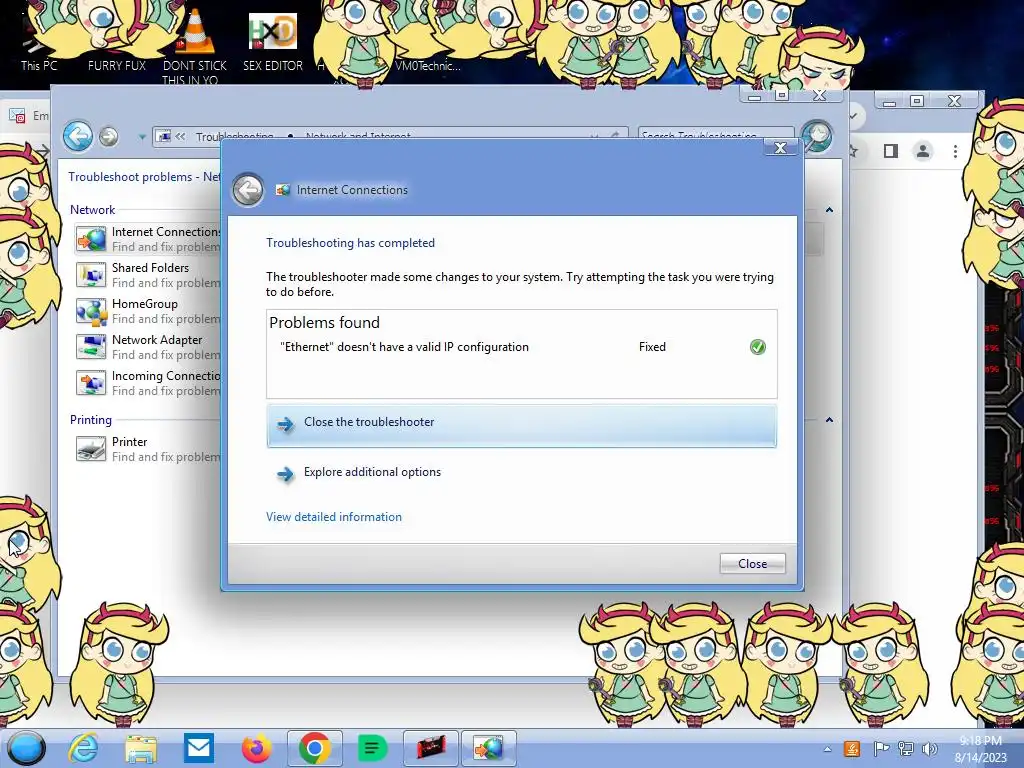Open the HomeGroup troubleshooter item
Viewport: 1024px width, 768px height.
tap(148, 311)
